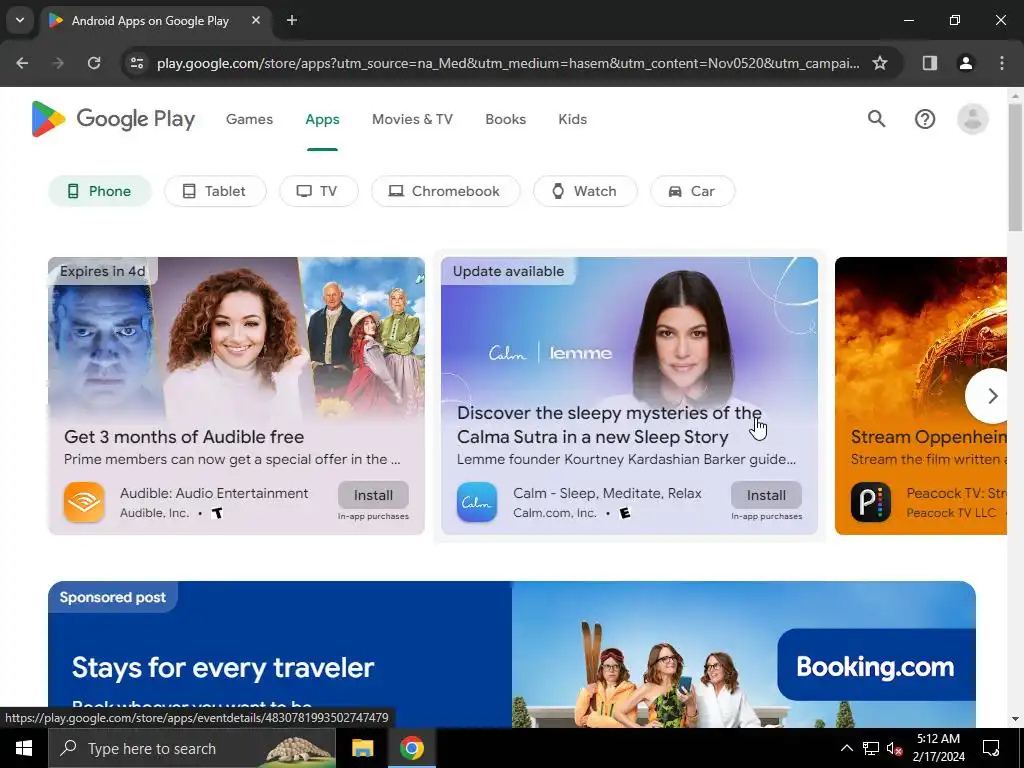Open the Google account avatar menu

(x=972, y=119)
